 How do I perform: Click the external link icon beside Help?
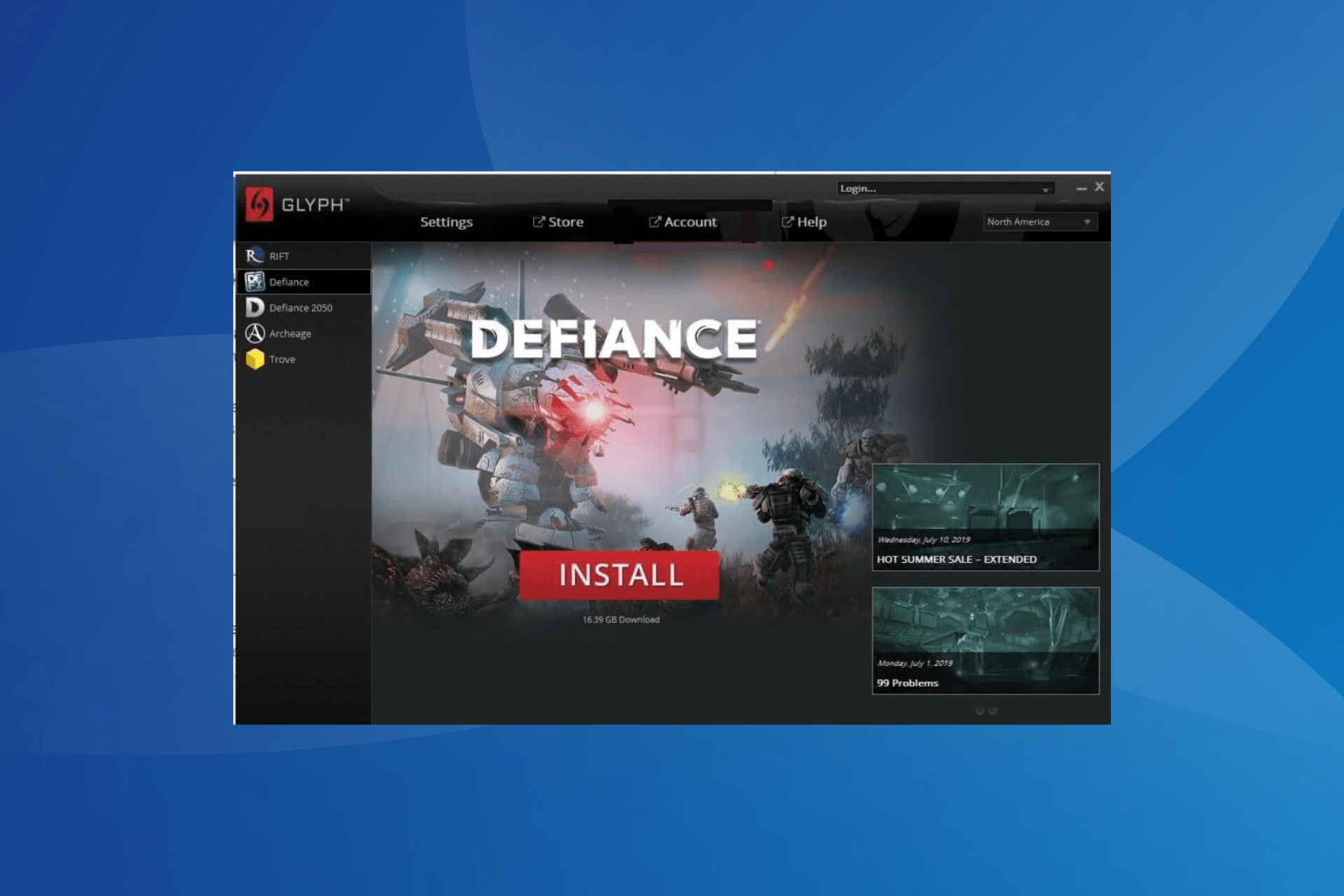point(787,222)
